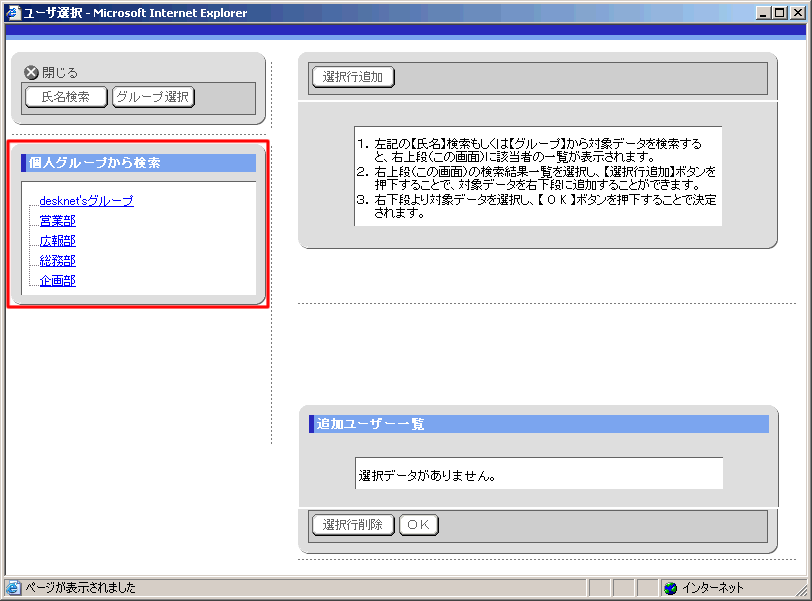Click the 氏名検索 button

pos(66,97)
